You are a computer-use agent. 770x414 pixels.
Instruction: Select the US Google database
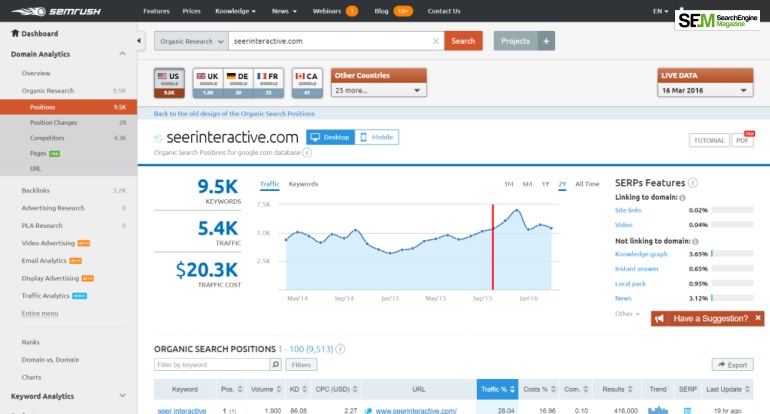(x=169, y=83)
